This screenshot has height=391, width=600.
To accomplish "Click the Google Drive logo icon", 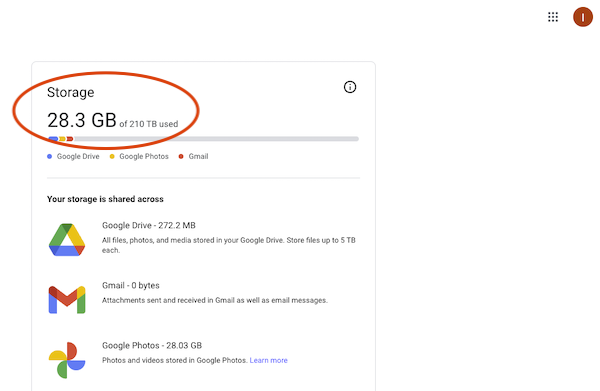I will (x=67, y=240).
